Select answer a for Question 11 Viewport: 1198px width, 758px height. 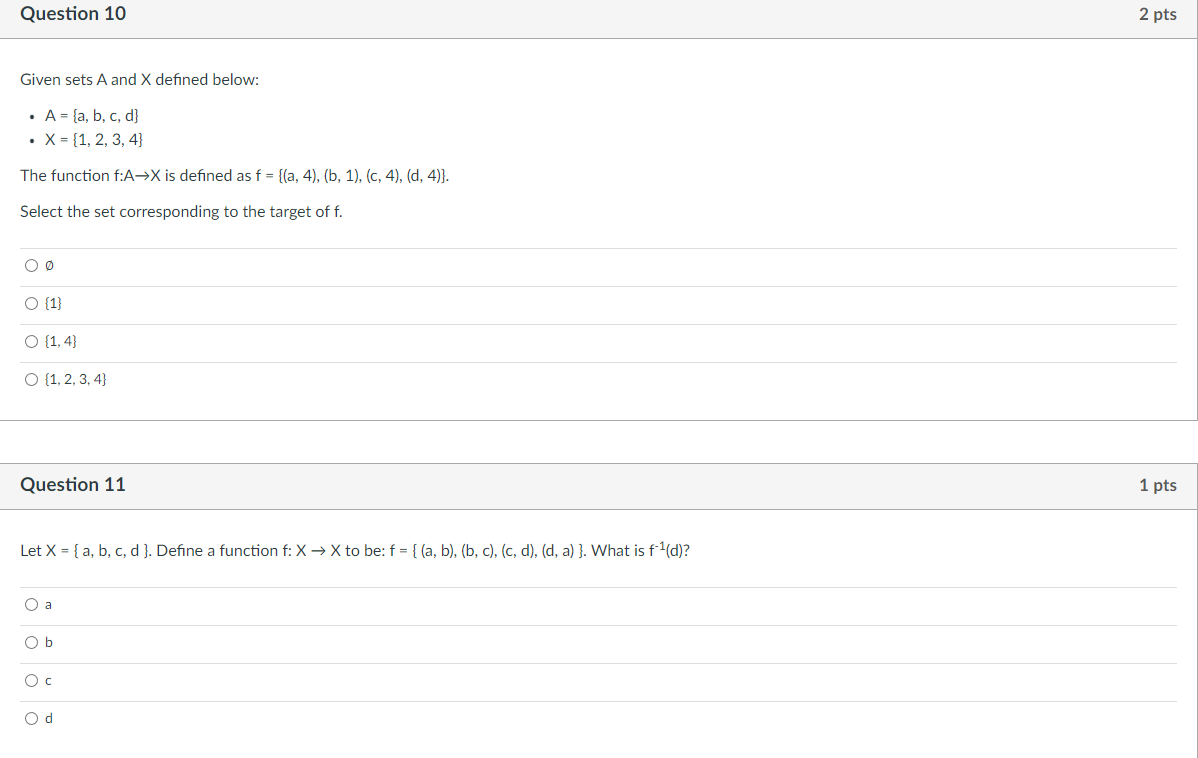(x=31, y=604)
